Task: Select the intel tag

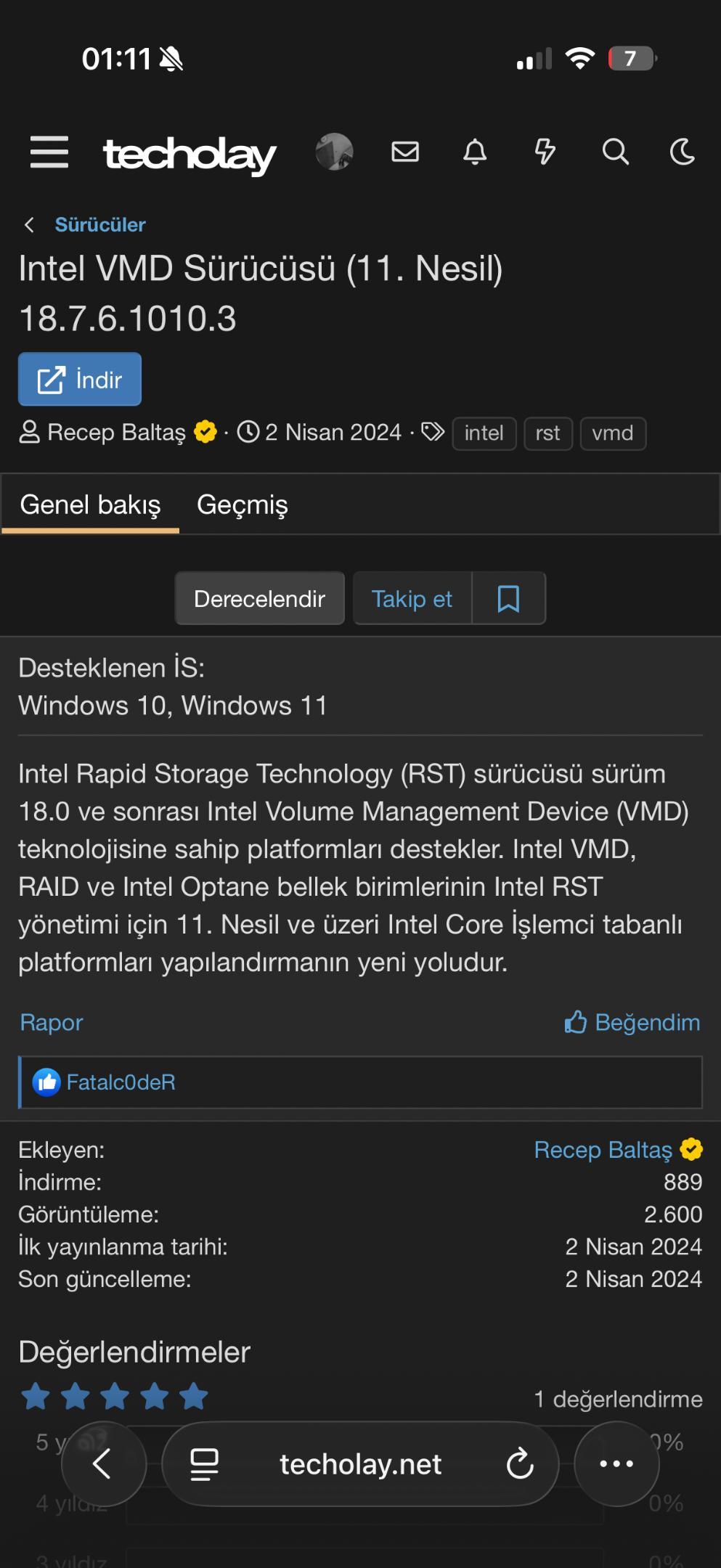Action: [x=484, y=433]
